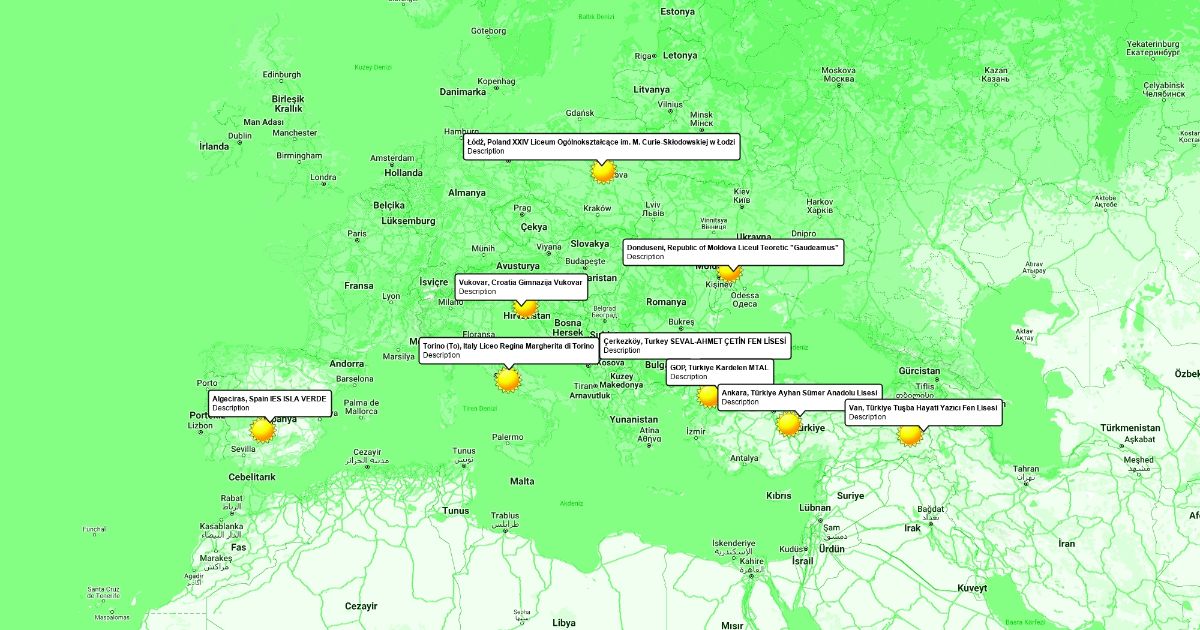Select the Vukovar, Croatia sun marker
1200x630 pixels.
pyautogui.click(x=526, y=307)
